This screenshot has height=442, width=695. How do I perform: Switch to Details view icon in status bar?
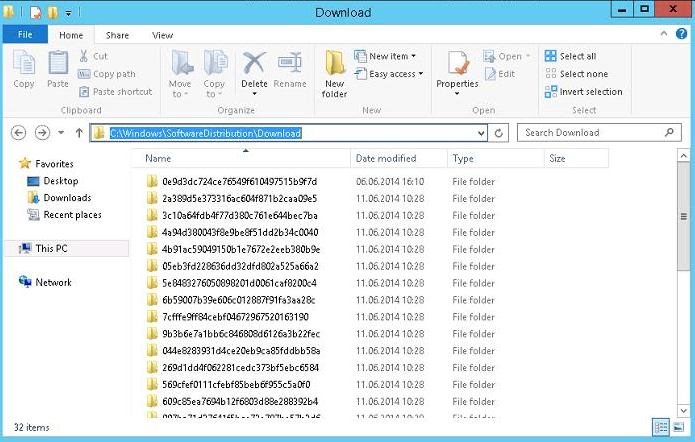(661, 427)
